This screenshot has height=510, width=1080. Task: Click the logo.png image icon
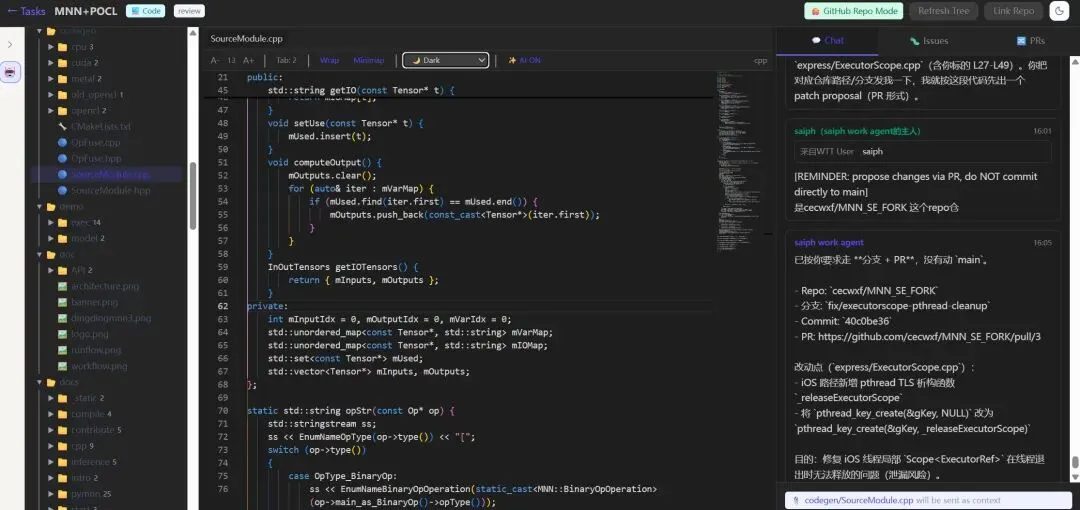pyautogui.click(x=63, y=334)
